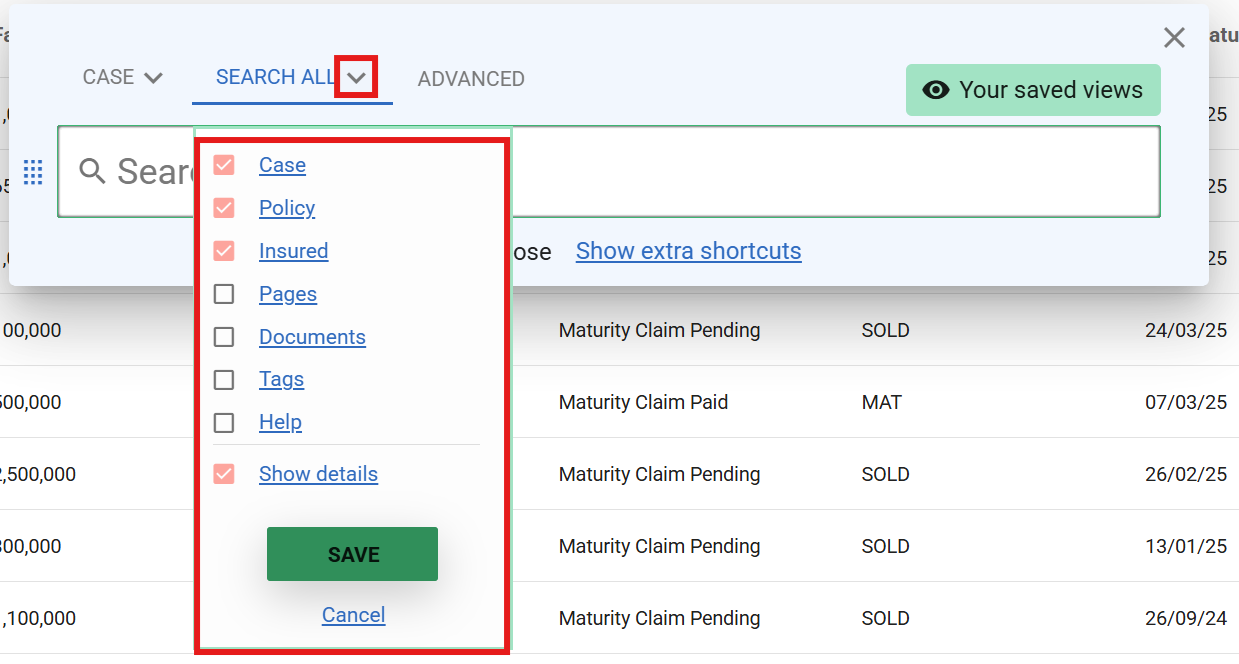Expand the CASE dropdown chevron
Image resolution: width=1239 pixels, height=664 pixels.
pyautogui.click(x=153, y=78)
